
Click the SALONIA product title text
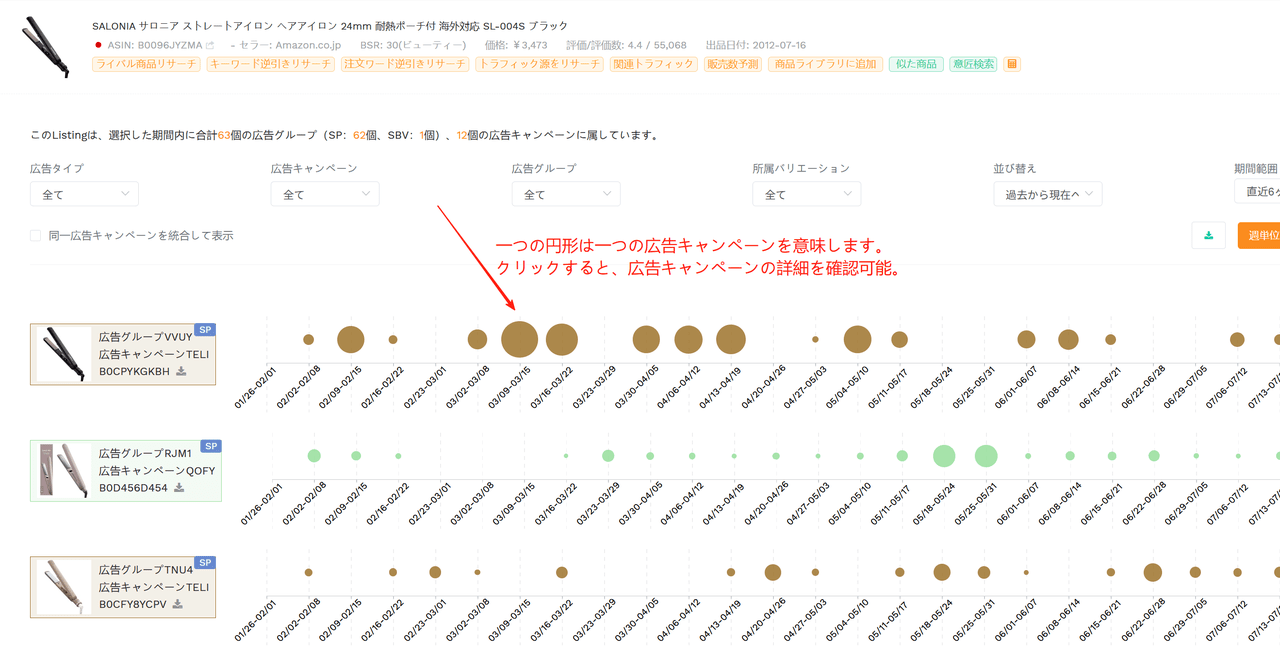coord(330,25)
